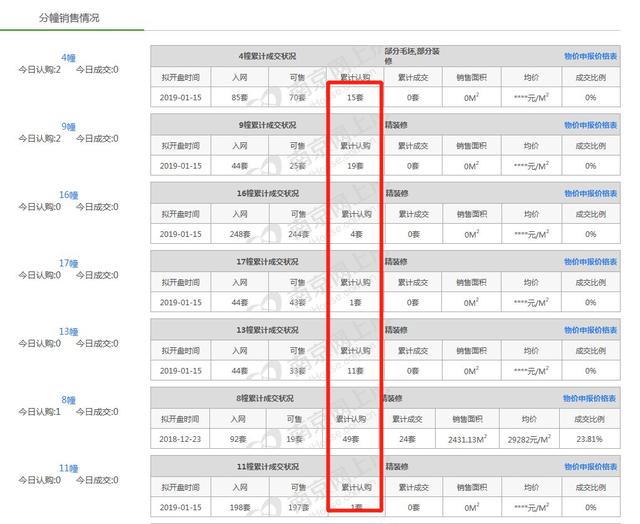Viewport: 640px width, 524px height.
Task: Open the 分幢销售情况 tab
Action: 69,18
